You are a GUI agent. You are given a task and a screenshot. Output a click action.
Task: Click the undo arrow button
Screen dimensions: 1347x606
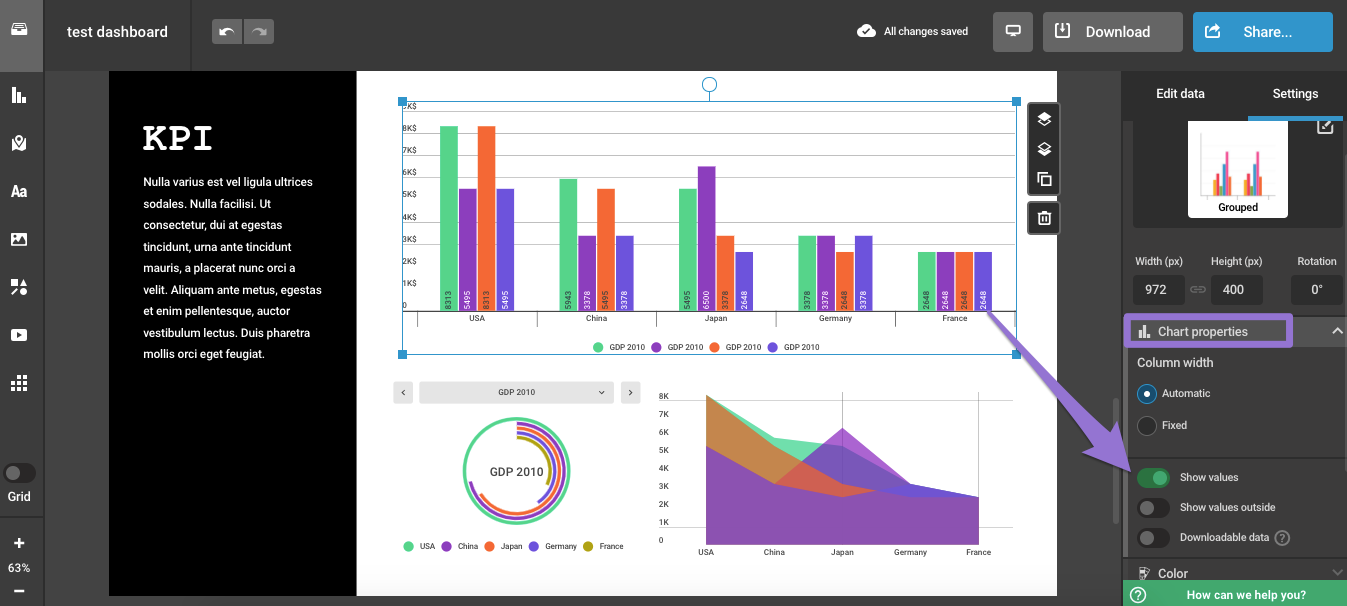click(227, 32)
